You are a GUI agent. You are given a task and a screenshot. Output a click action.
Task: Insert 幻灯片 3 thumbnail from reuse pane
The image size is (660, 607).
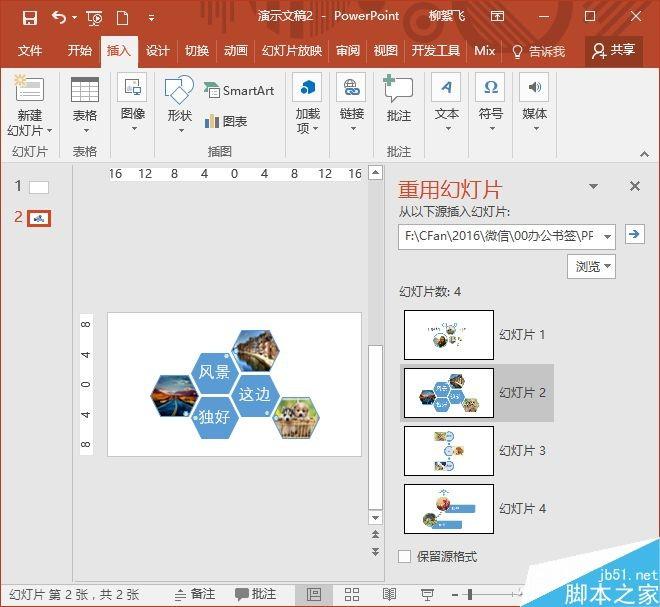[x=448, y=451]
